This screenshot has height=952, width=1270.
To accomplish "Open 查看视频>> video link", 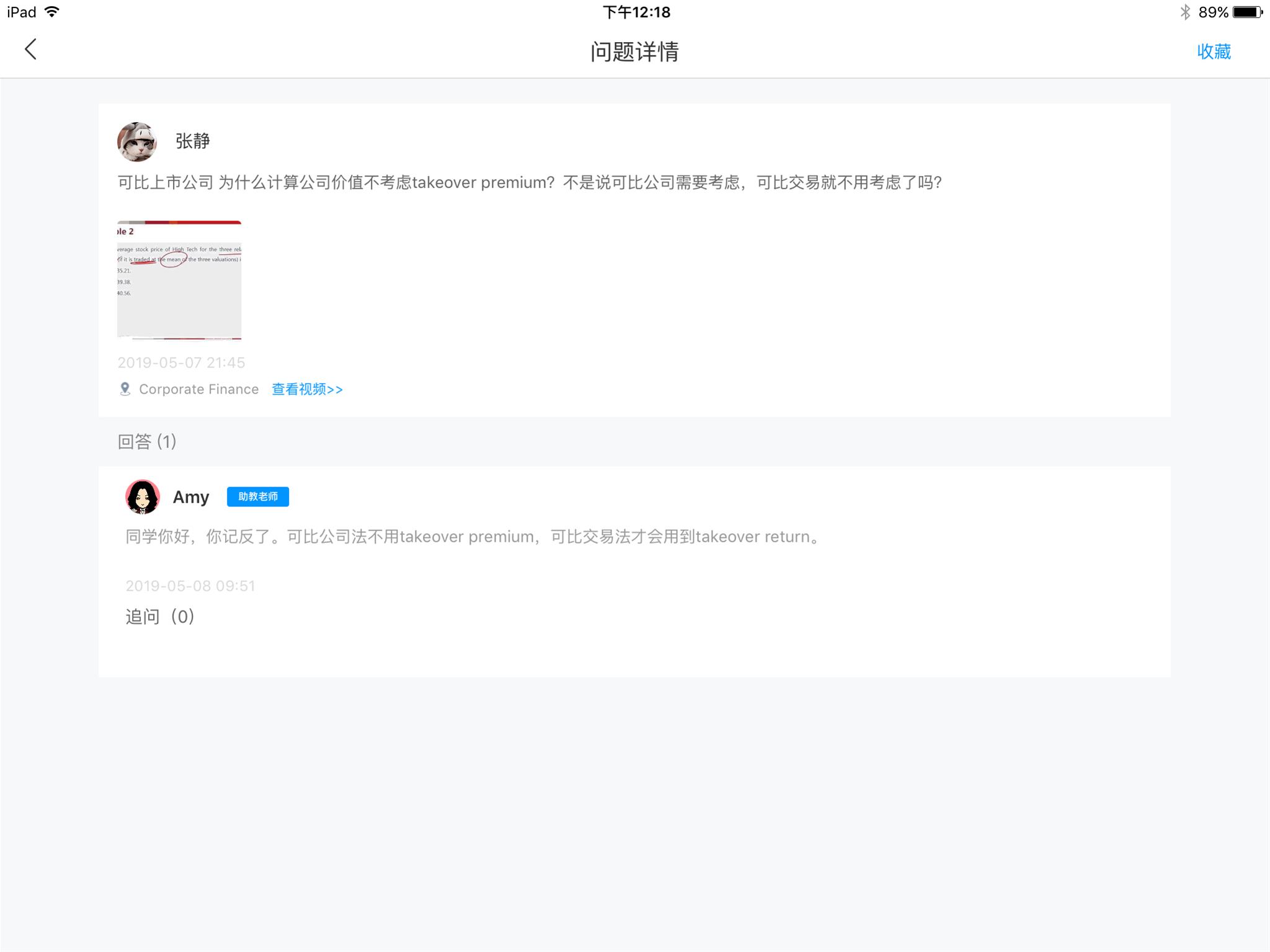I will tap(307, 389).
